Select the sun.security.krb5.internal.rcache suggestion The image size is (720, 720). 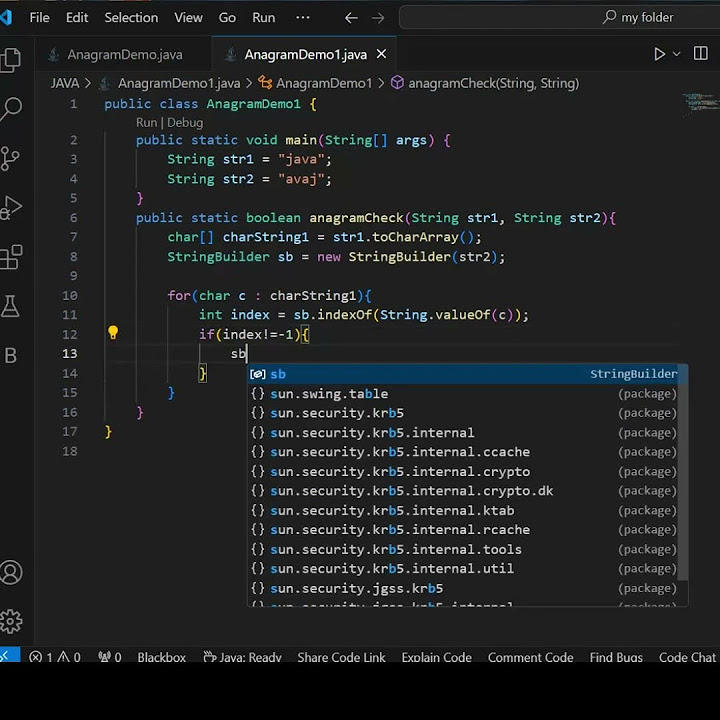click(x=464, y=529)
